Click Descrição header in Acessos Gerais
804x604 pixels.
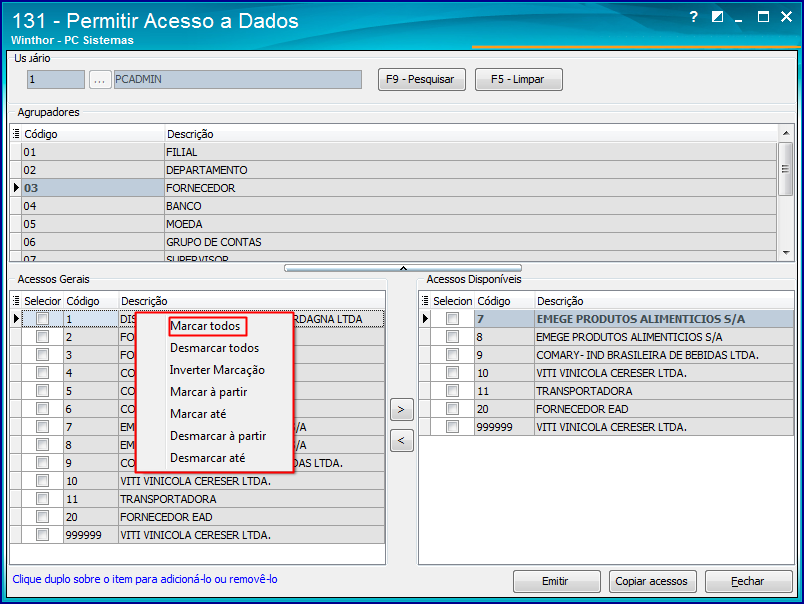pyautogui.click(x=251, y=301)
